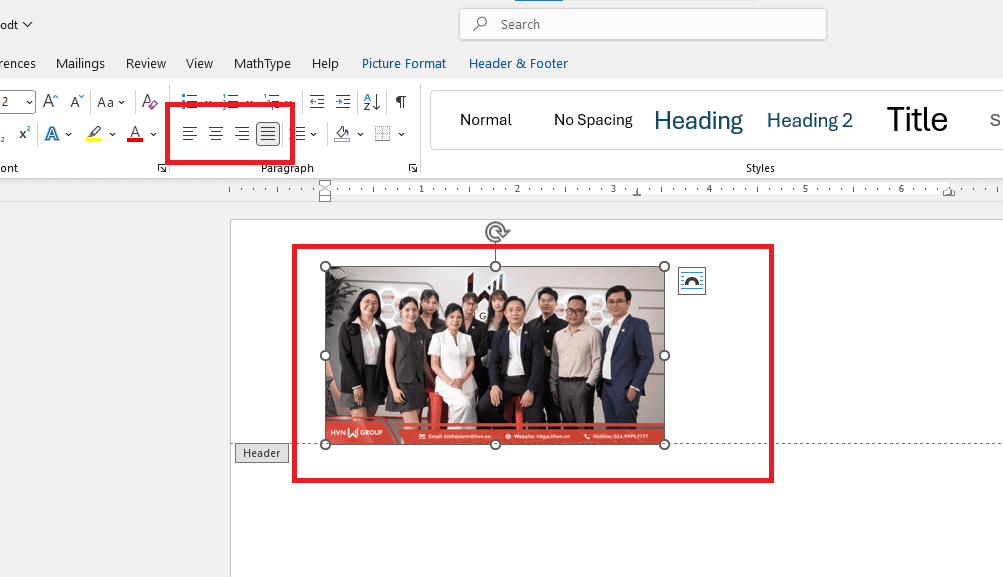Screen dimensions: 1003x577
Task: Click the first line indent marker on ruler
Action: click(x=325, y=184)
